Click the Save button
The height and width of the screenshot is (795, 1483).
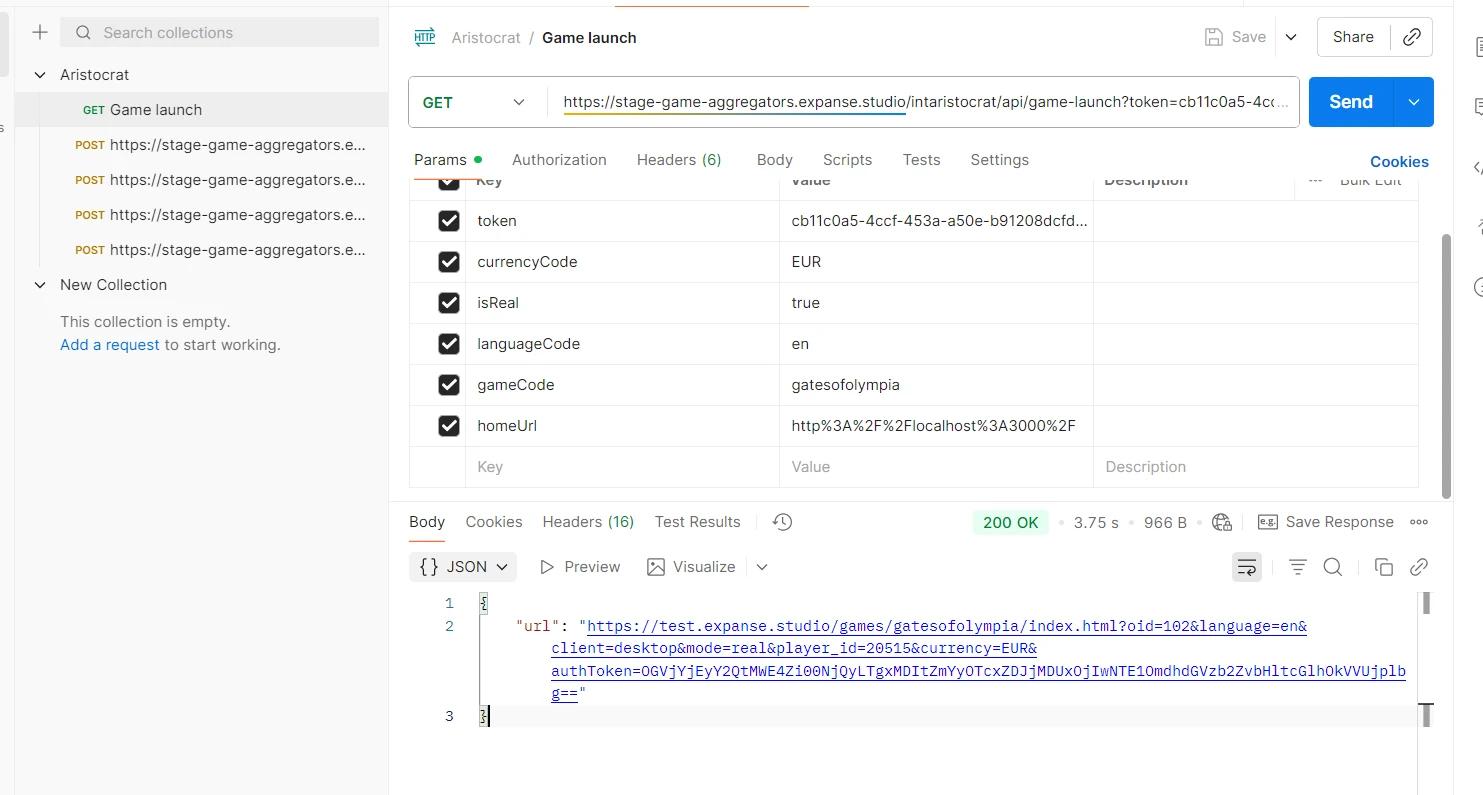pos(1236,37)
